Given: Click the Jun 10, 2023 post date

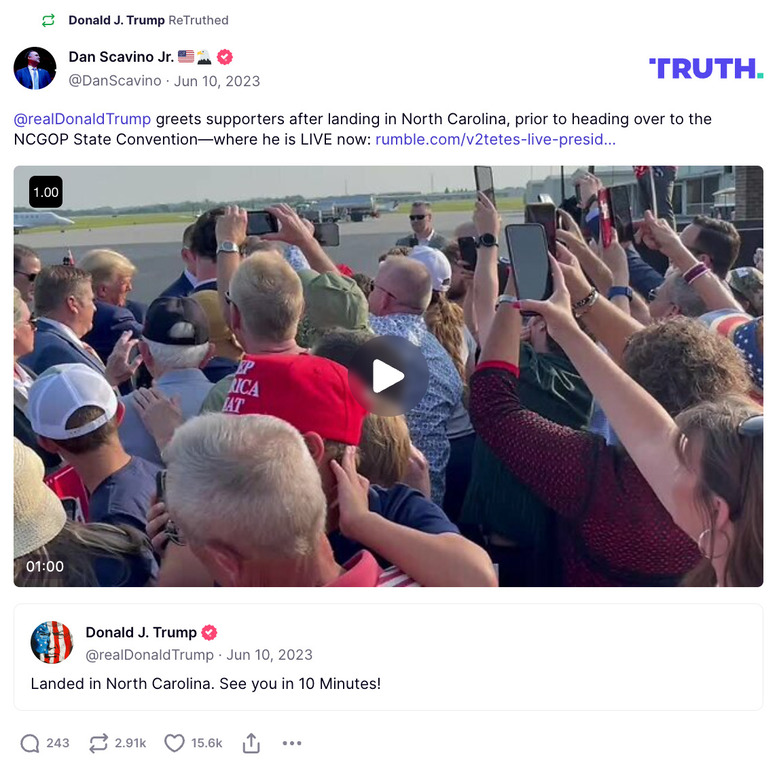Looking at the screenshot, I should click(217, 81).
